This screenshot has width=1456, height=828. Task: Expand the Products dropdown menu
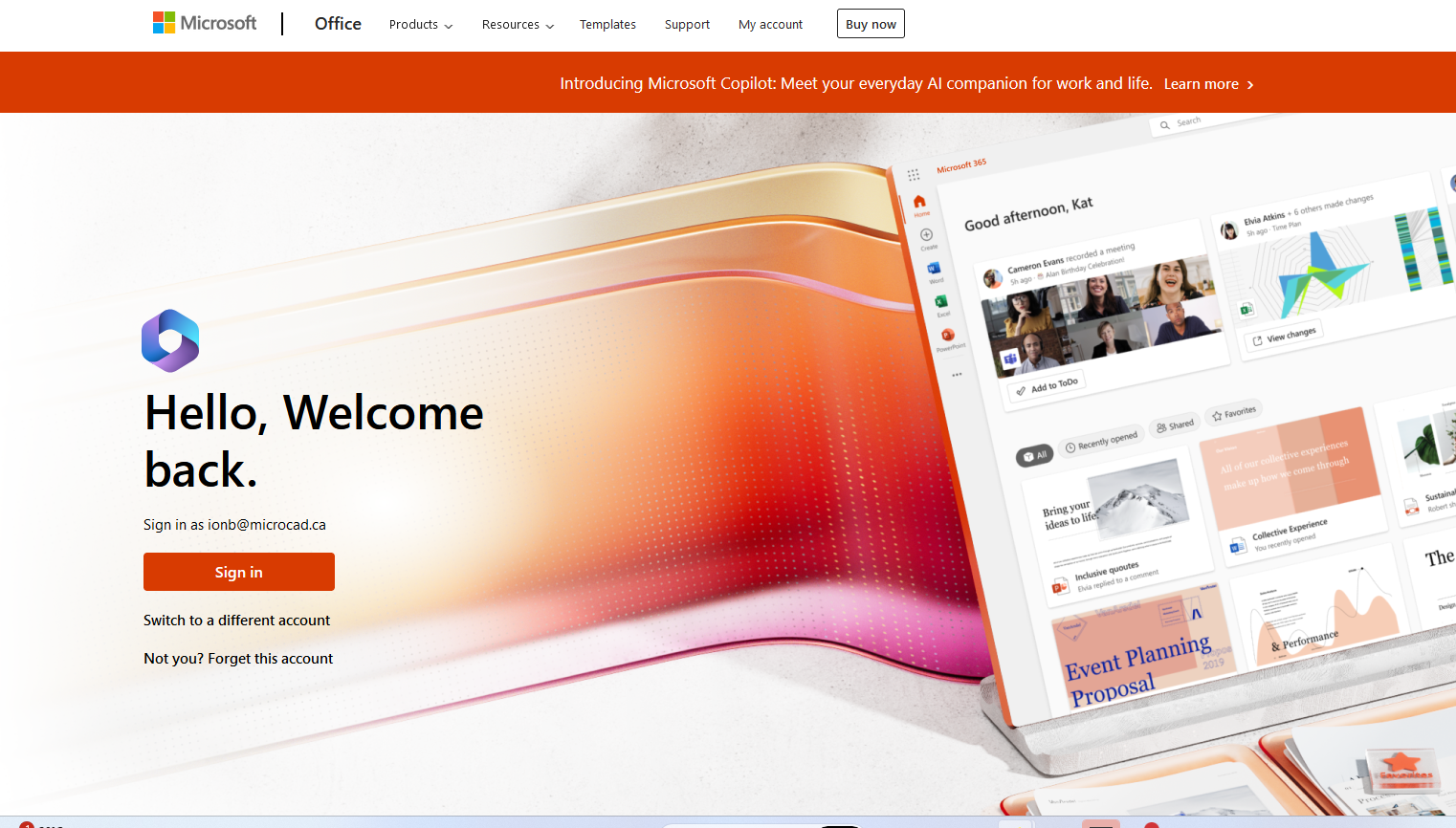tap(421, 25)
